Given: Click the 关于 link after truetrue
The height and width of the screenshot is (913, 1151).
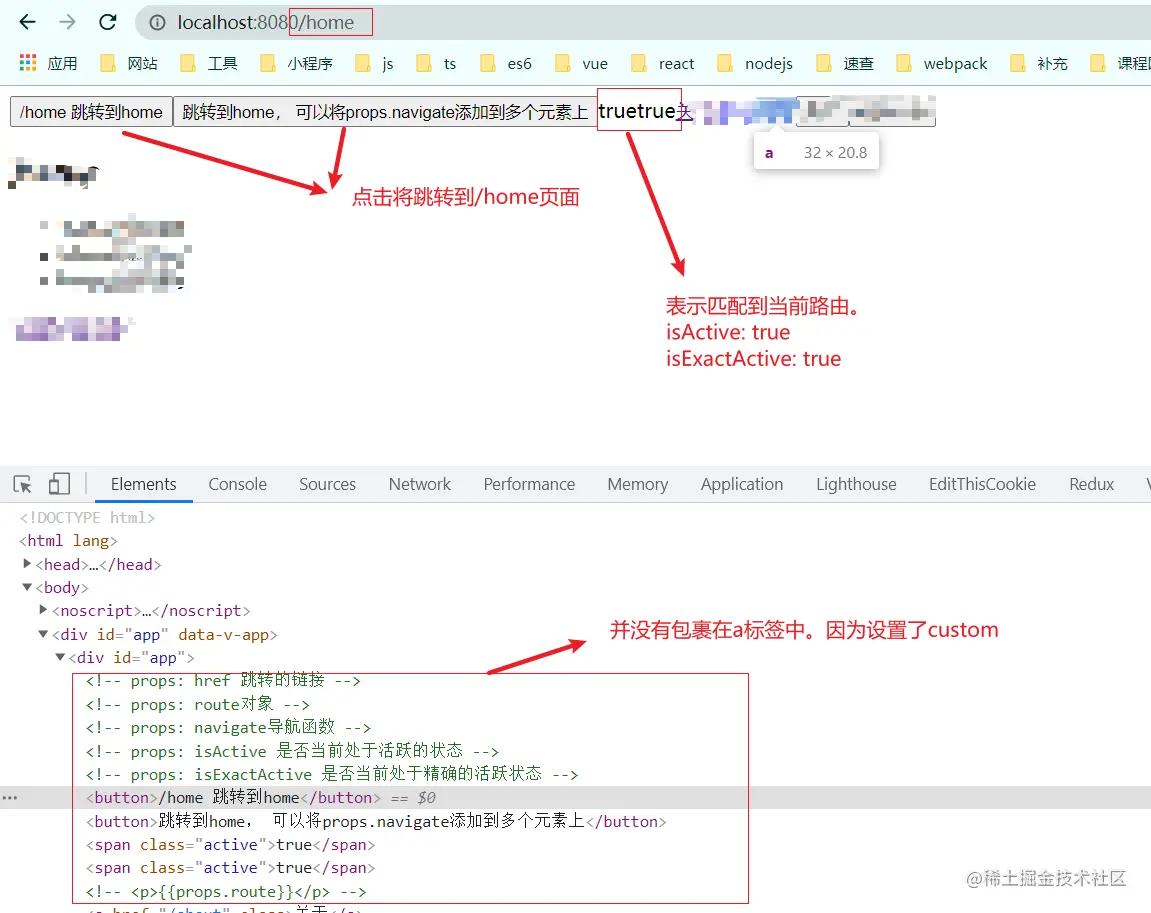Looking at the screenshot, I should point(684,112).
